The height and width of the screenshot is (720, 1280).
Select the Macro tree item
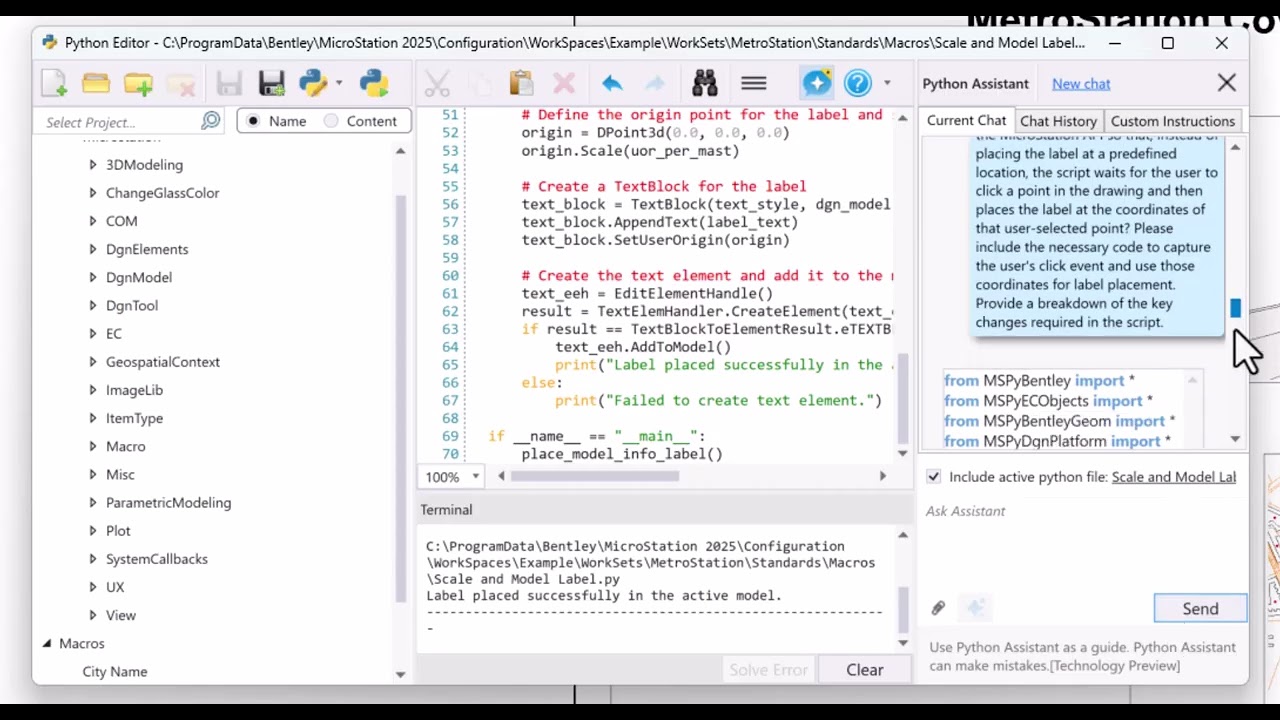point(126,446)
